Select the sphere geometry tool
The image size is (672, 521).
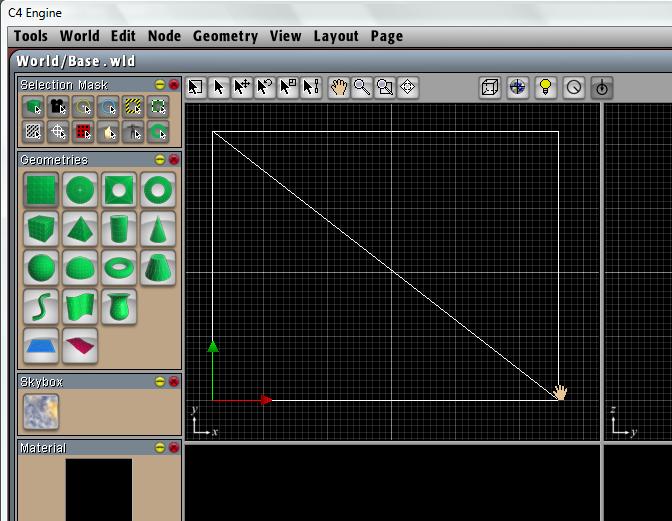pyautogui.click(x=40, y=267)
